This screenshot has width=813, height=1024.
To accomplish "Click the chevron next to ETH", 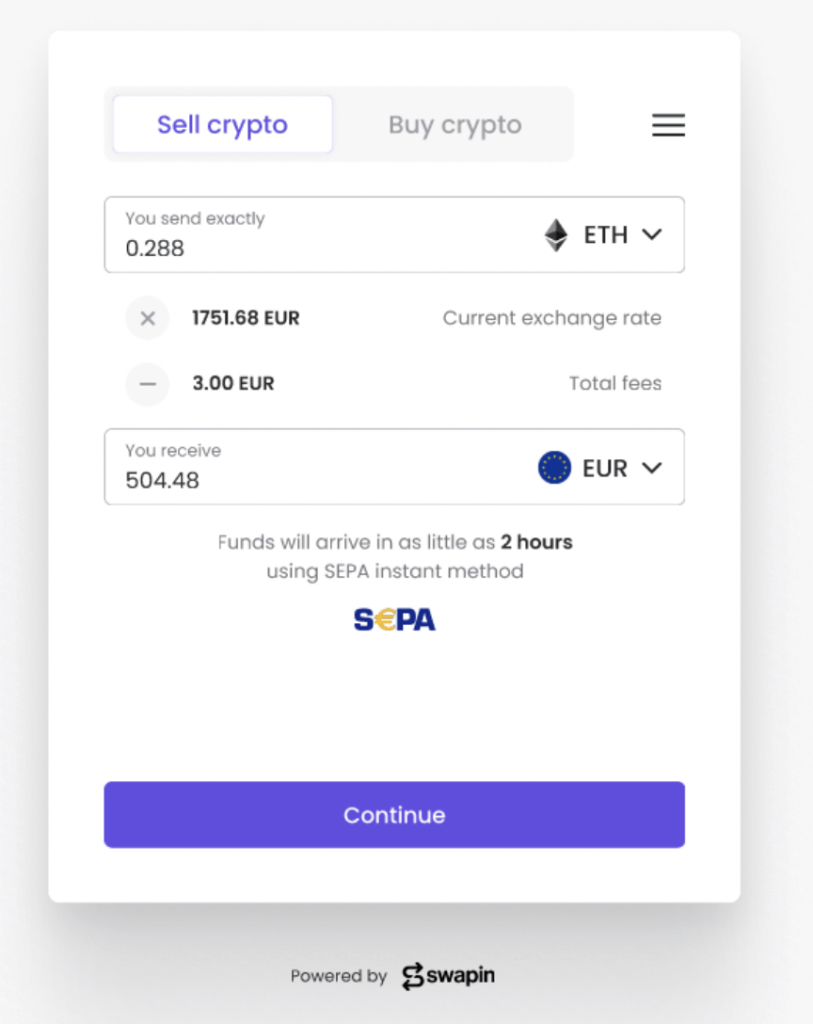I will coord(652,235).
